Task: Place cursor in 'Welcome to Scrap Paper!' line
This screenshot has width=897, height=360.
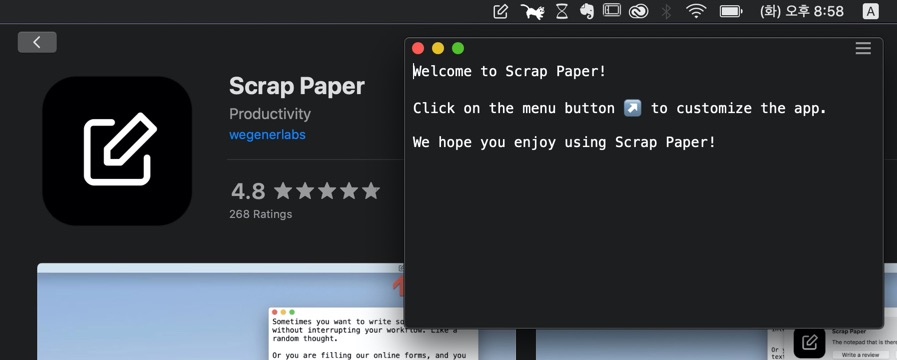Action: pyautogui.click(x=510, y=72)
